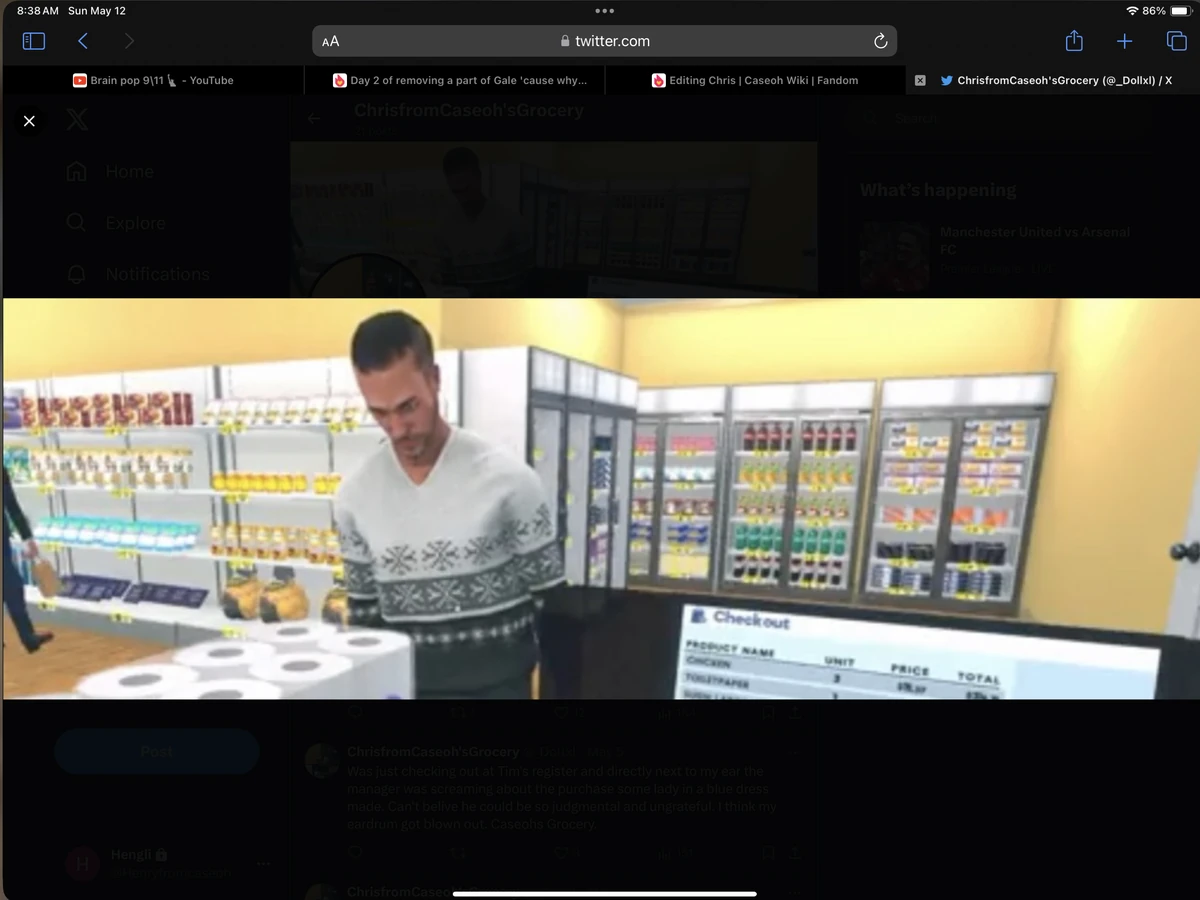Viewport: 1200px width, 900px height.
Task: Tap the Post button
Action: pyautogui.click(x=156, y=751)
